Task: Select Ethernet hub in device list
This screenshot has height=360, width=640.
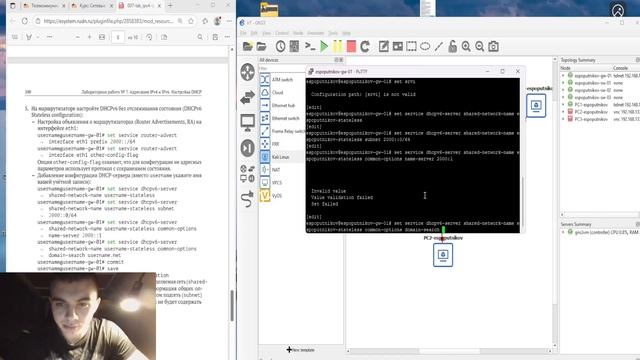Action: (282, 105)
